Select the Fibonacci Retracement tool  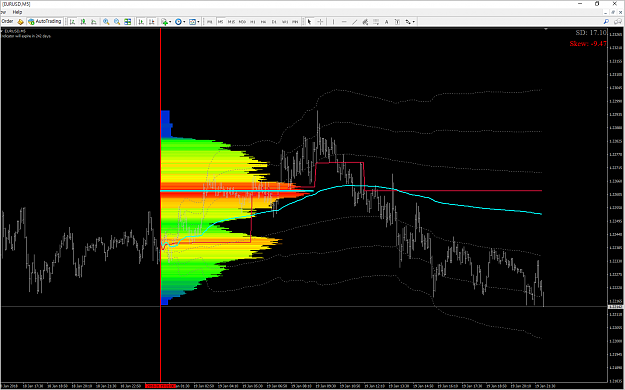376,22
